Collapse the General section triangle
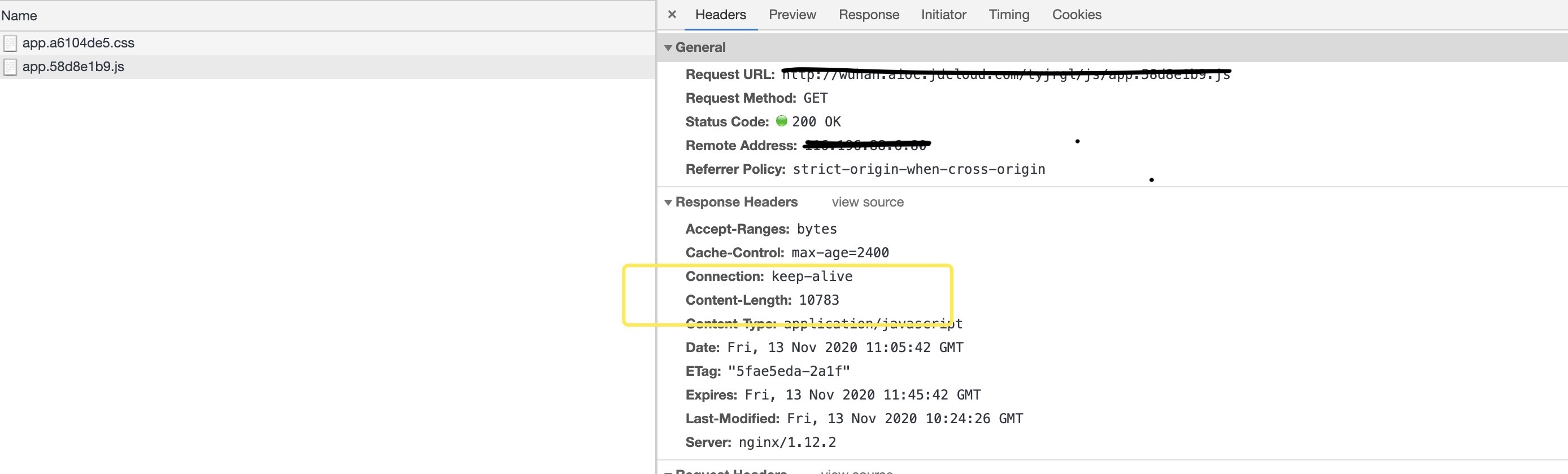The width and height of the screenshot is (1568, 474). pyautogui.click(x=668, y=47)
